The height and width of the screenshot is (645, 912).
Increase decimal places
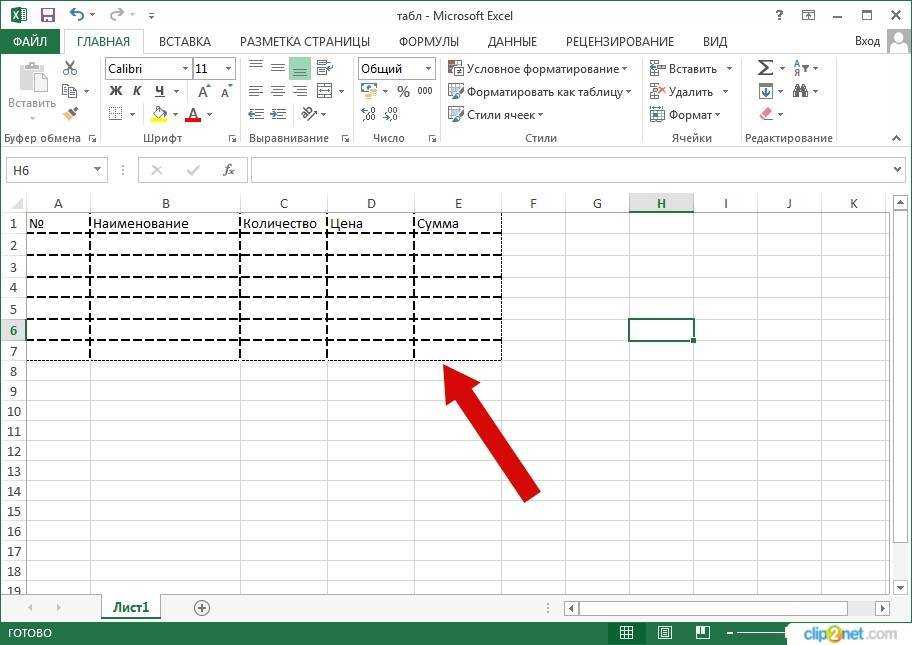click(368, 113)
